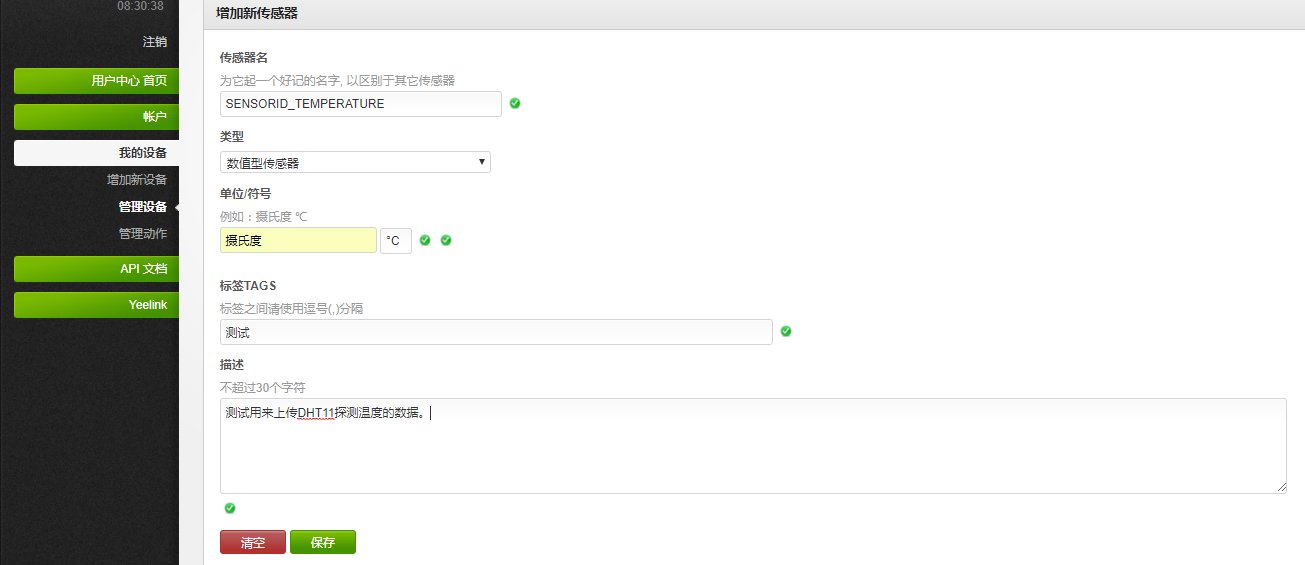Click the 标签TAGS field label

[x=248, y=285]
